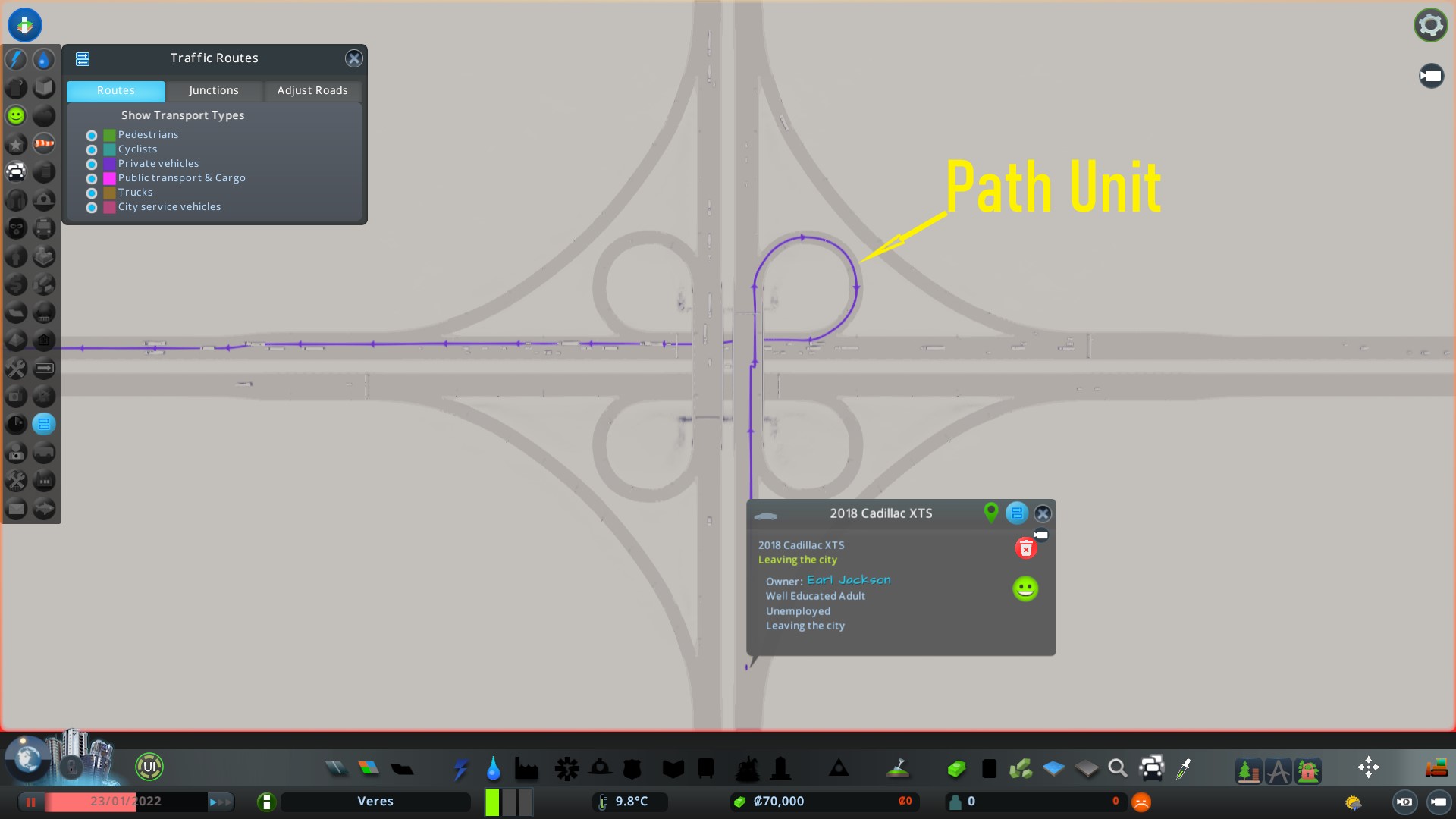The width and height of the screenshot is (1456, 819).
Task: Open the options gear in the corner
Action: tap(1430, 25)
